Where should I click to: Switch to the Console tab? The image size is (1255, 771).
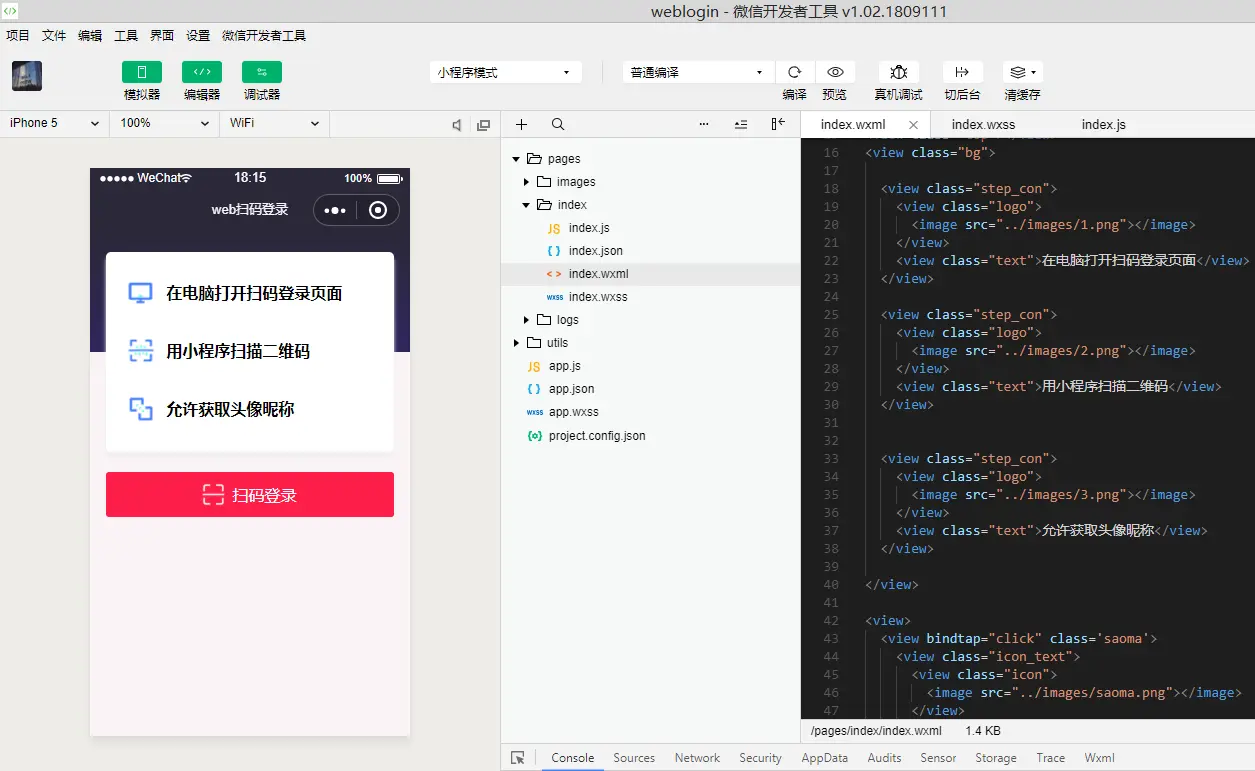coord(573,758)
